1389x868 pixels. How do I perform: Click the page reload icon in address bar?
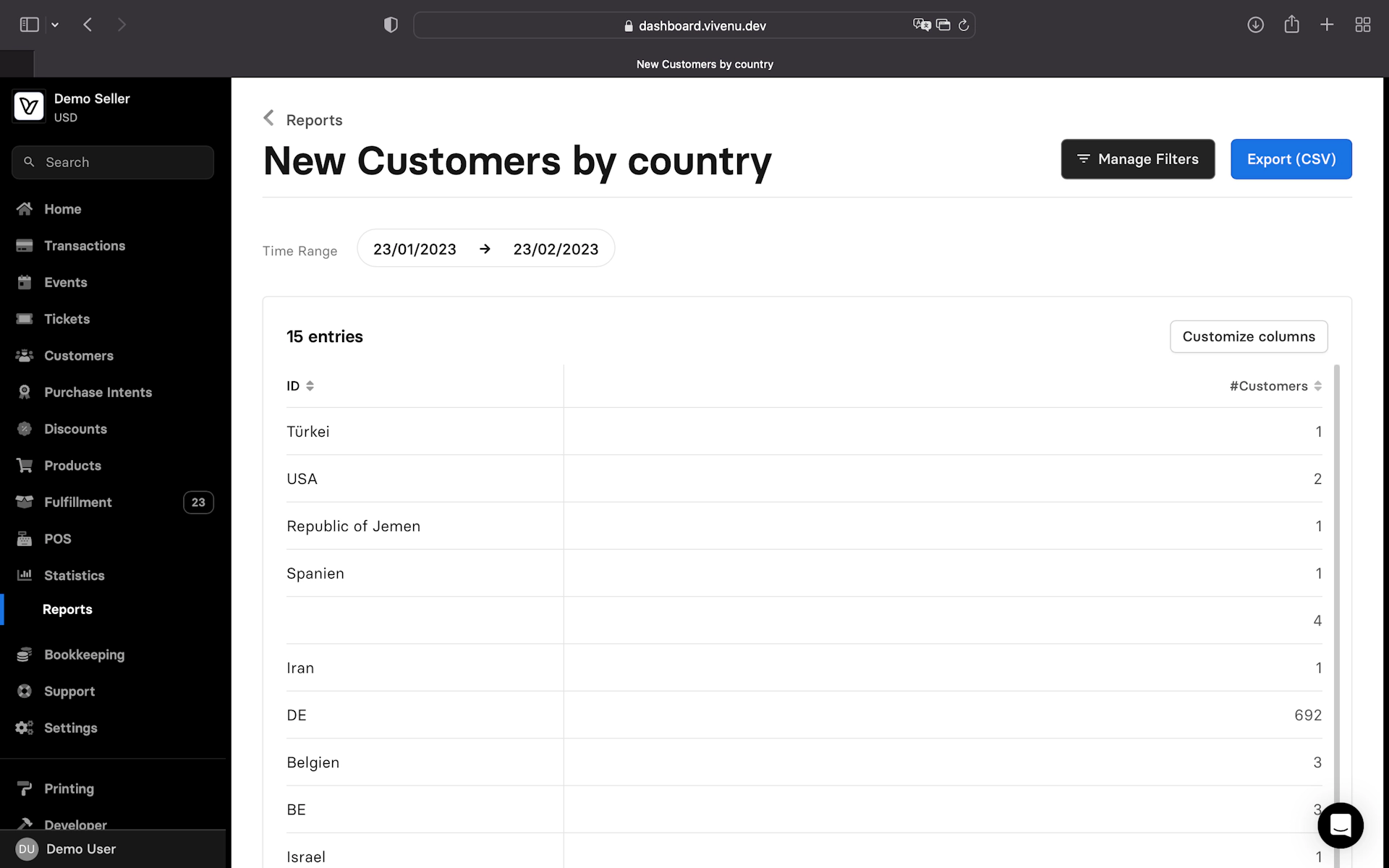(964, 25)
